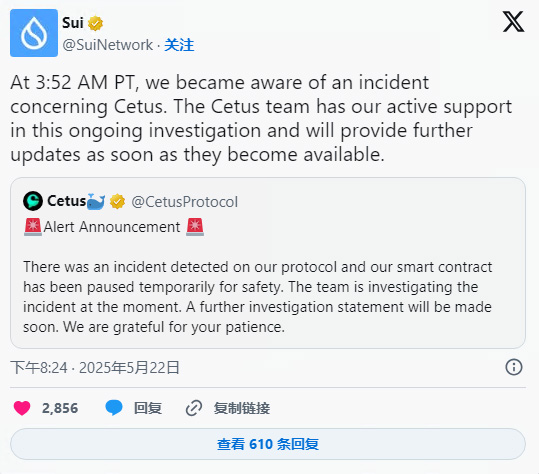Click the Sui display name

[x=73, y=23]
